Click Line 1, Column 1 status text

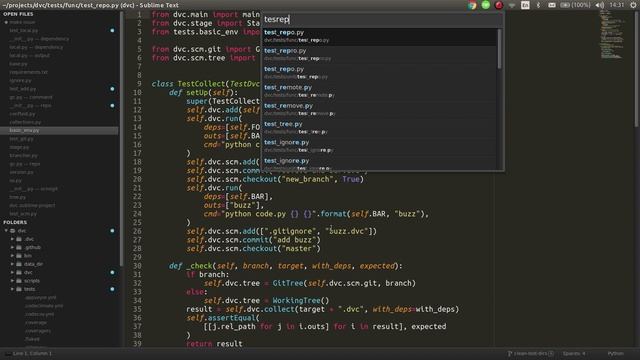tap(33, 353)
